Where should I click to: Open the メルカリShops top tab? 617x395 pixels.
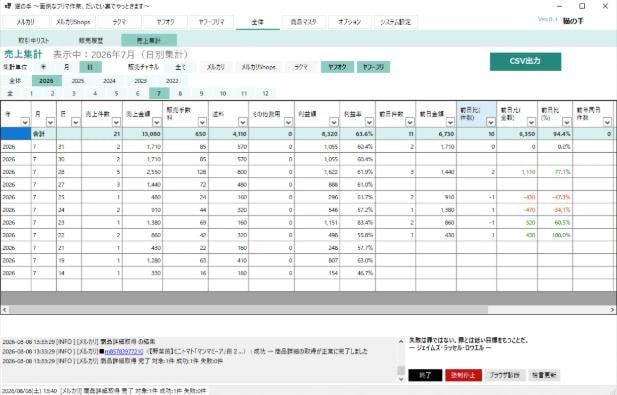coord(73,22)
